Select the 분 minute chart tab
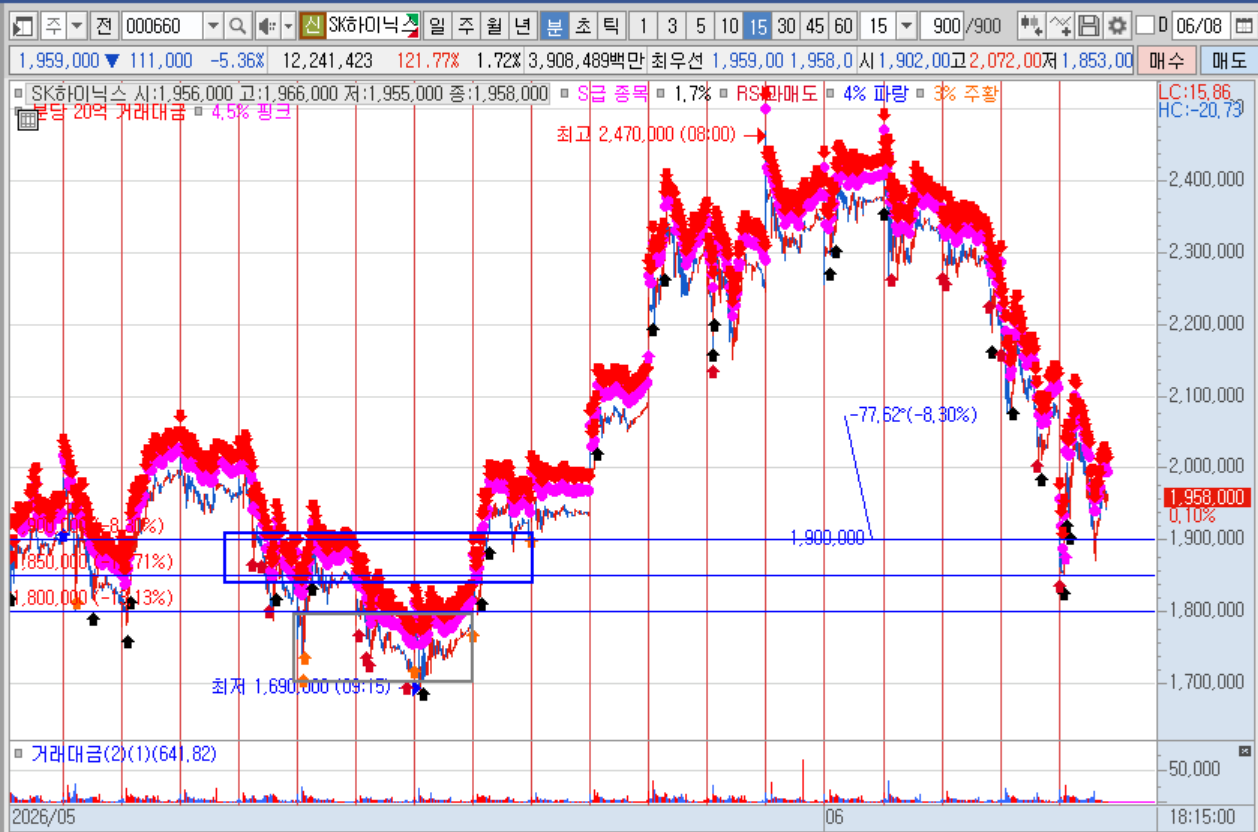The width and height of the screenshot is (1258, 832). click(553, 25)
